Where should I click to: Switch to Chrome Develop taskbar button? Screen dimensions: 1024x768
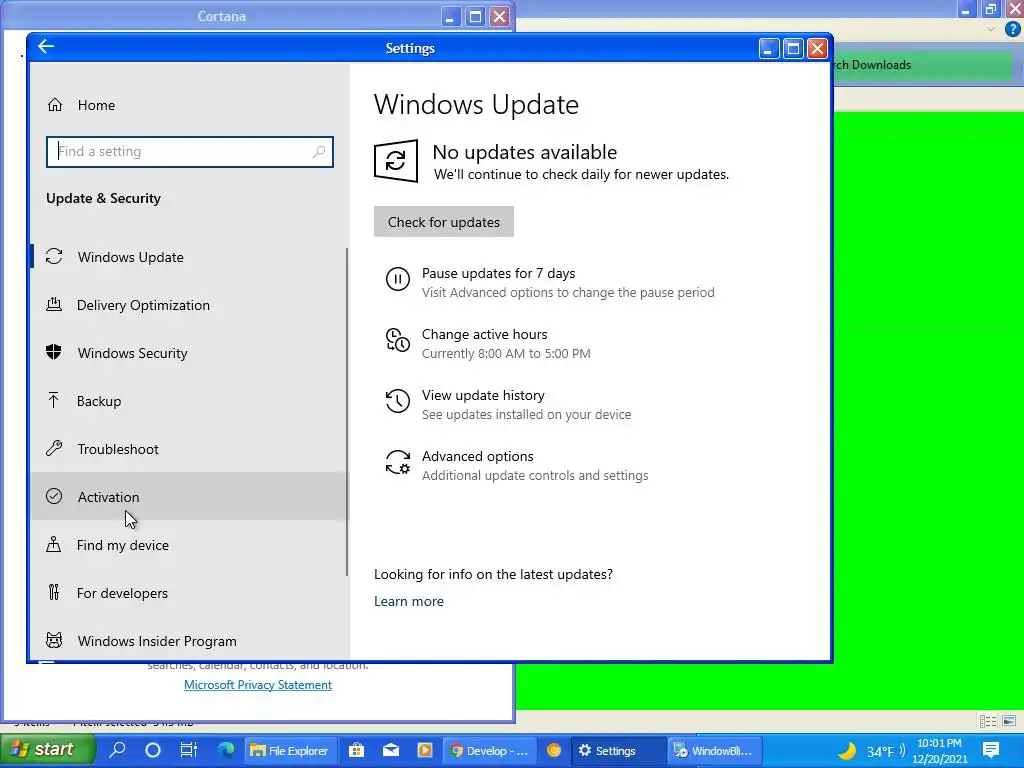pyautogui.click(x=490, y=750)
